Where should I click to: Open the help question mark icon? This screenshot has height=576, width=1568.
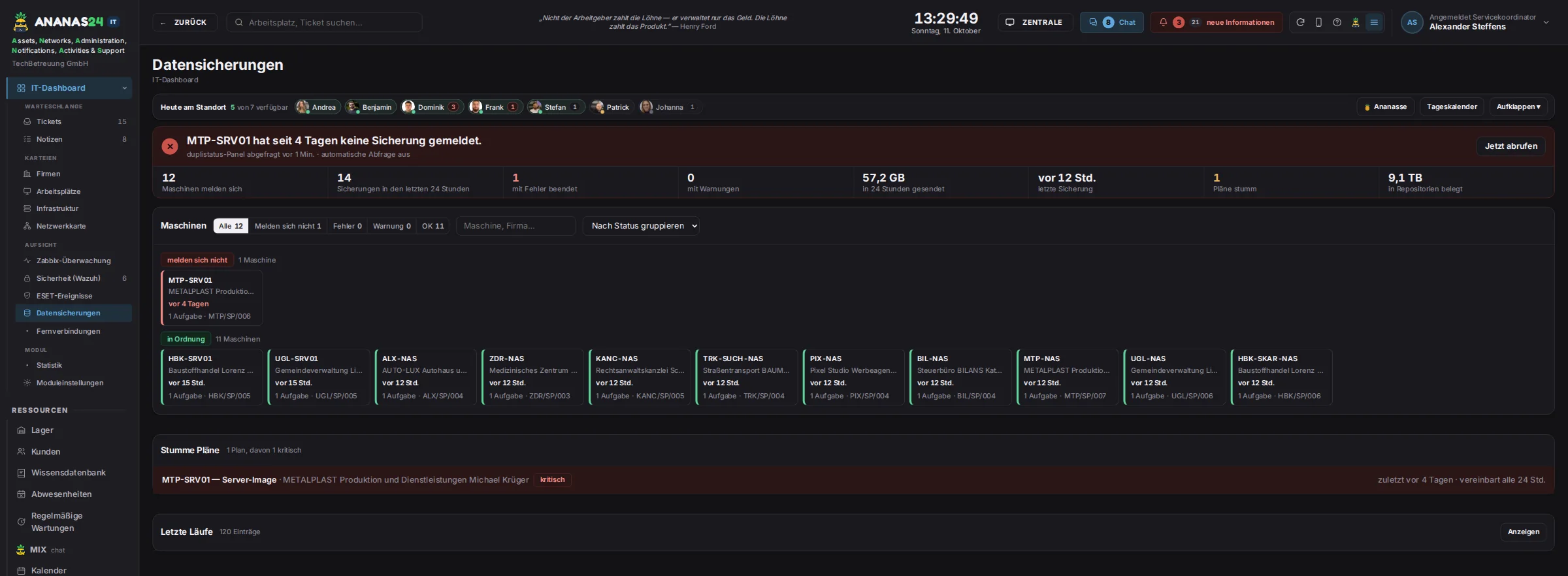1337,22
